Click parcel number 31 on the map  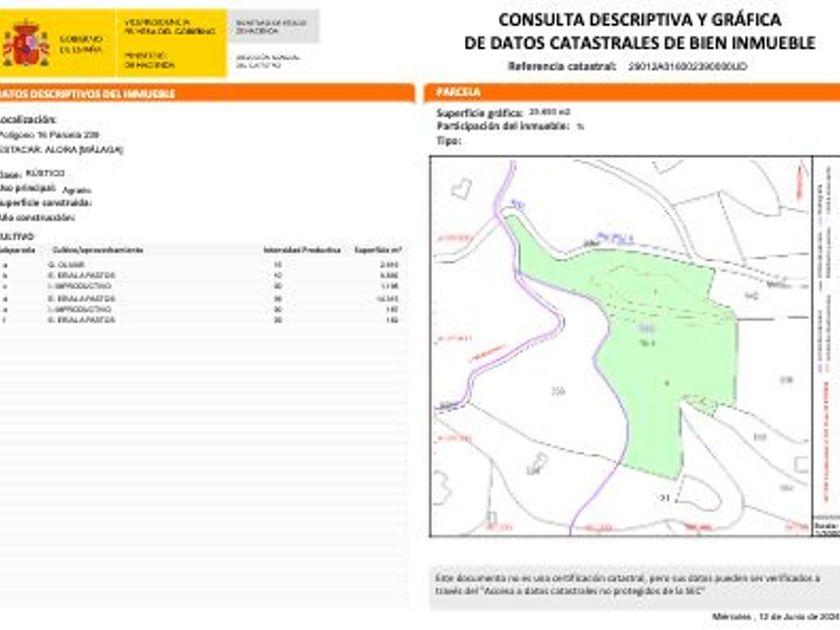664,498
